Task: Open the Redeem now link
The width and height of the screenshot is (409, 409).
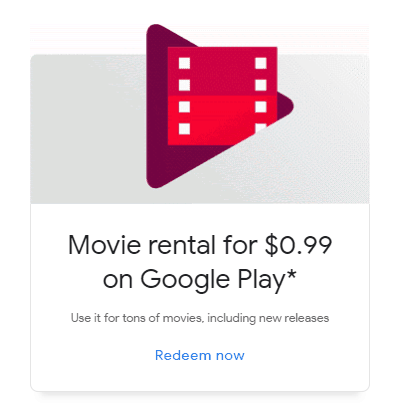Action: [200, 355]
